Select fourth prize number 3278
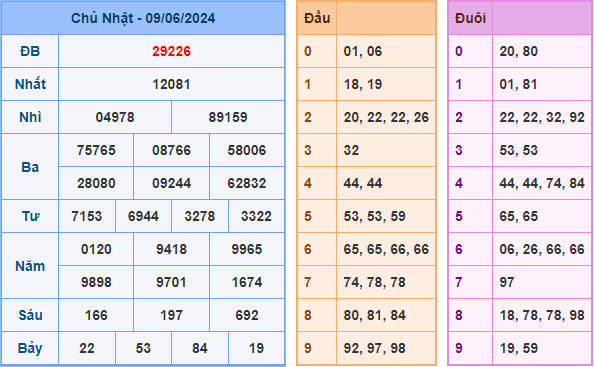 point(200,216)
